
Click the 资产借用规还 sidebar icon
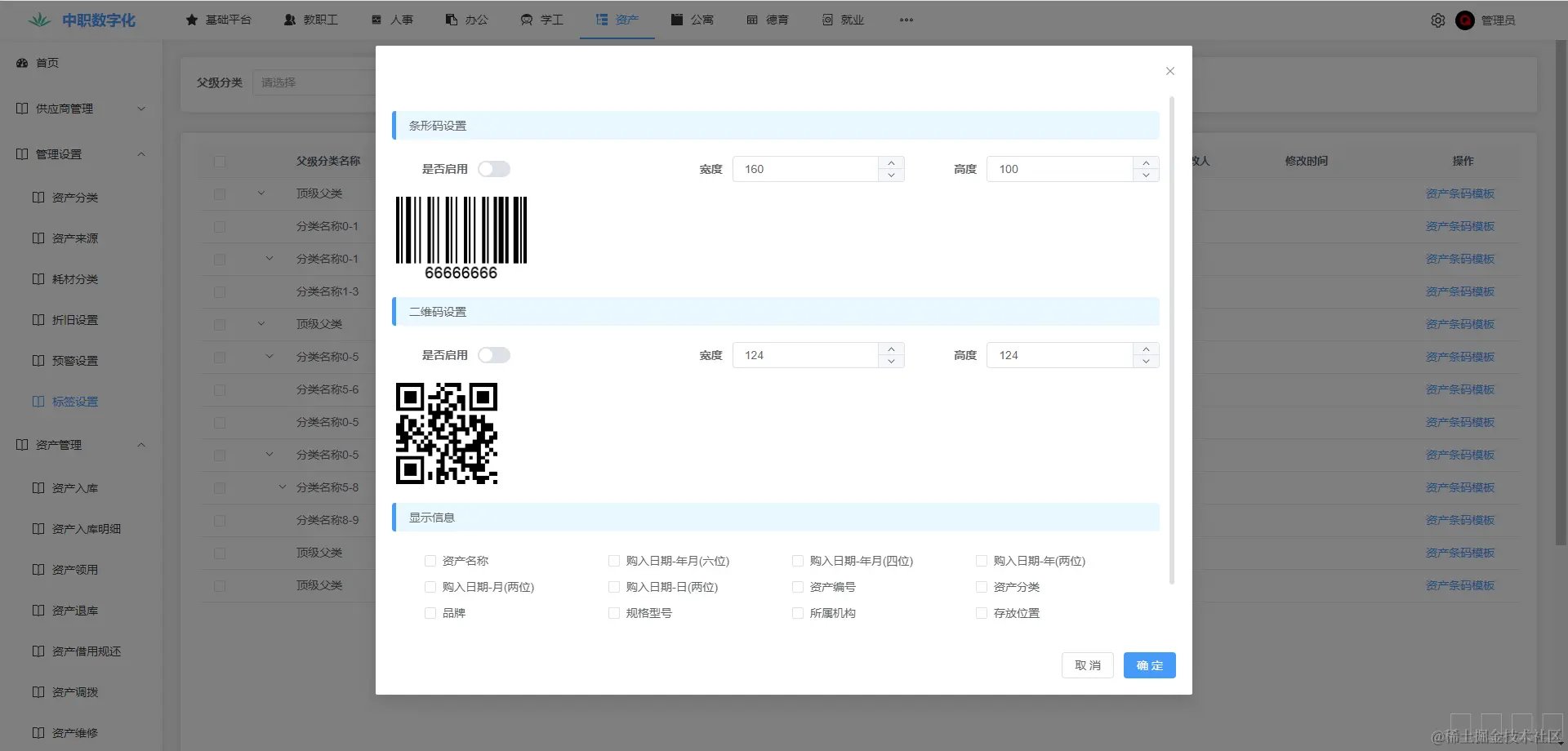(38, 651)
